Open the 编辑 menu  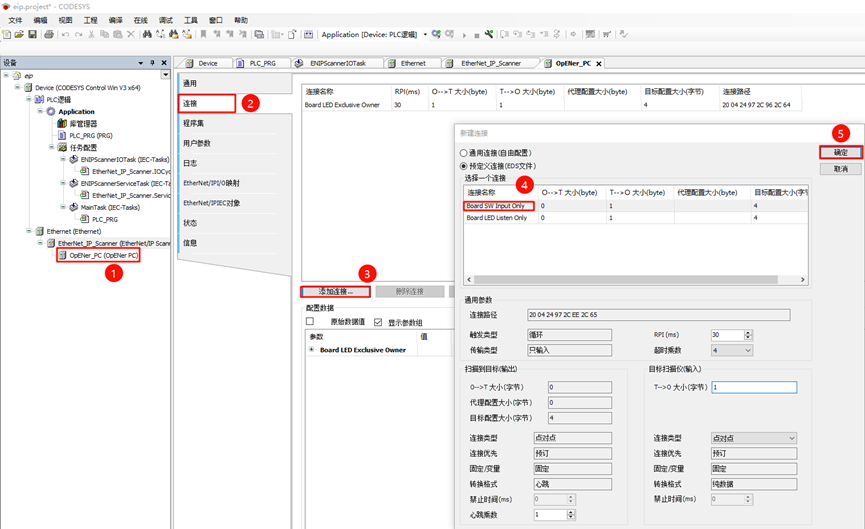point(40,20)
